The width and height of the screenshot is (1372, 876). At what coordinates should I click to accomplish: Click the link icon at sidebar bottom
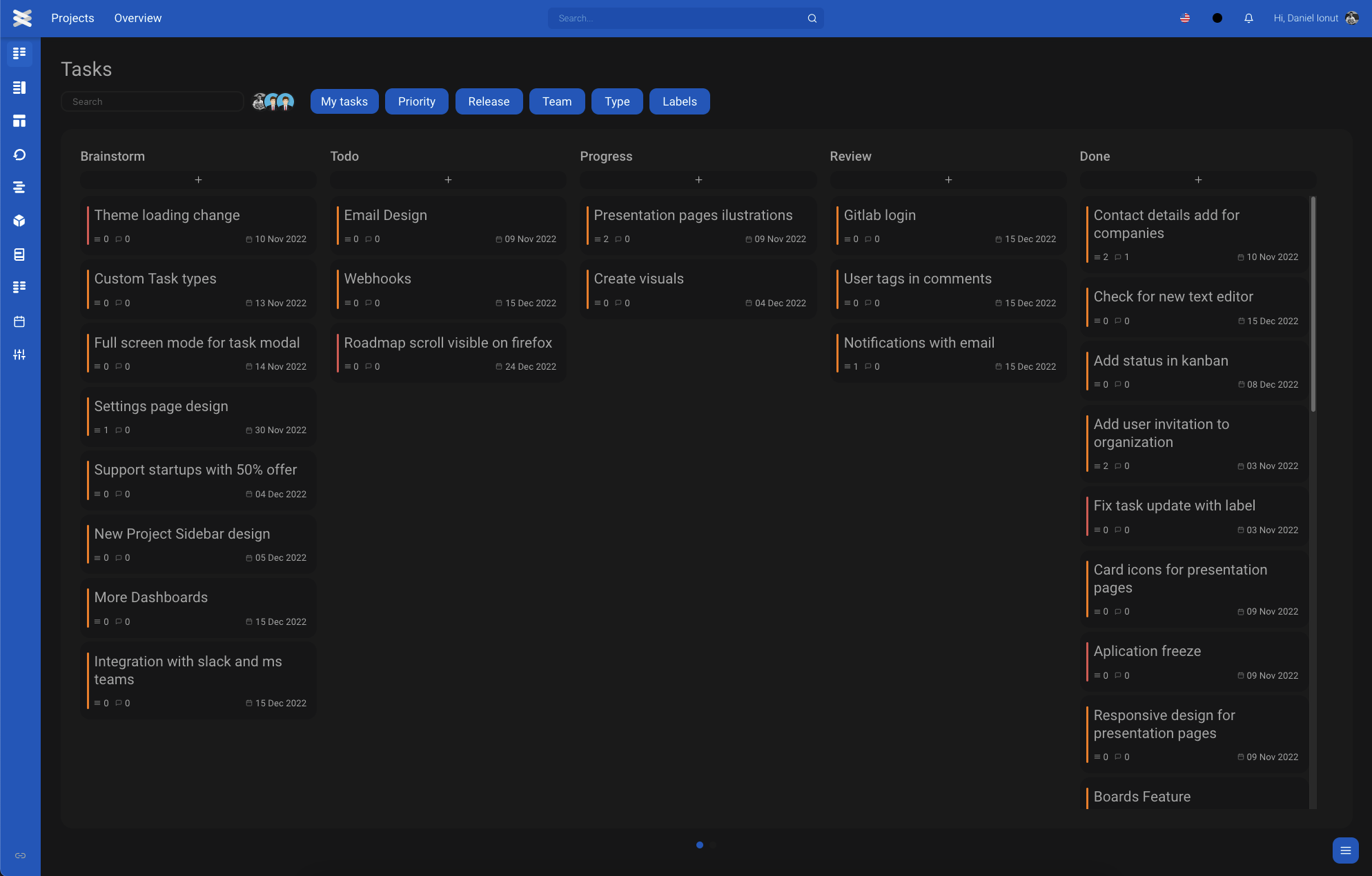point(20,855)
